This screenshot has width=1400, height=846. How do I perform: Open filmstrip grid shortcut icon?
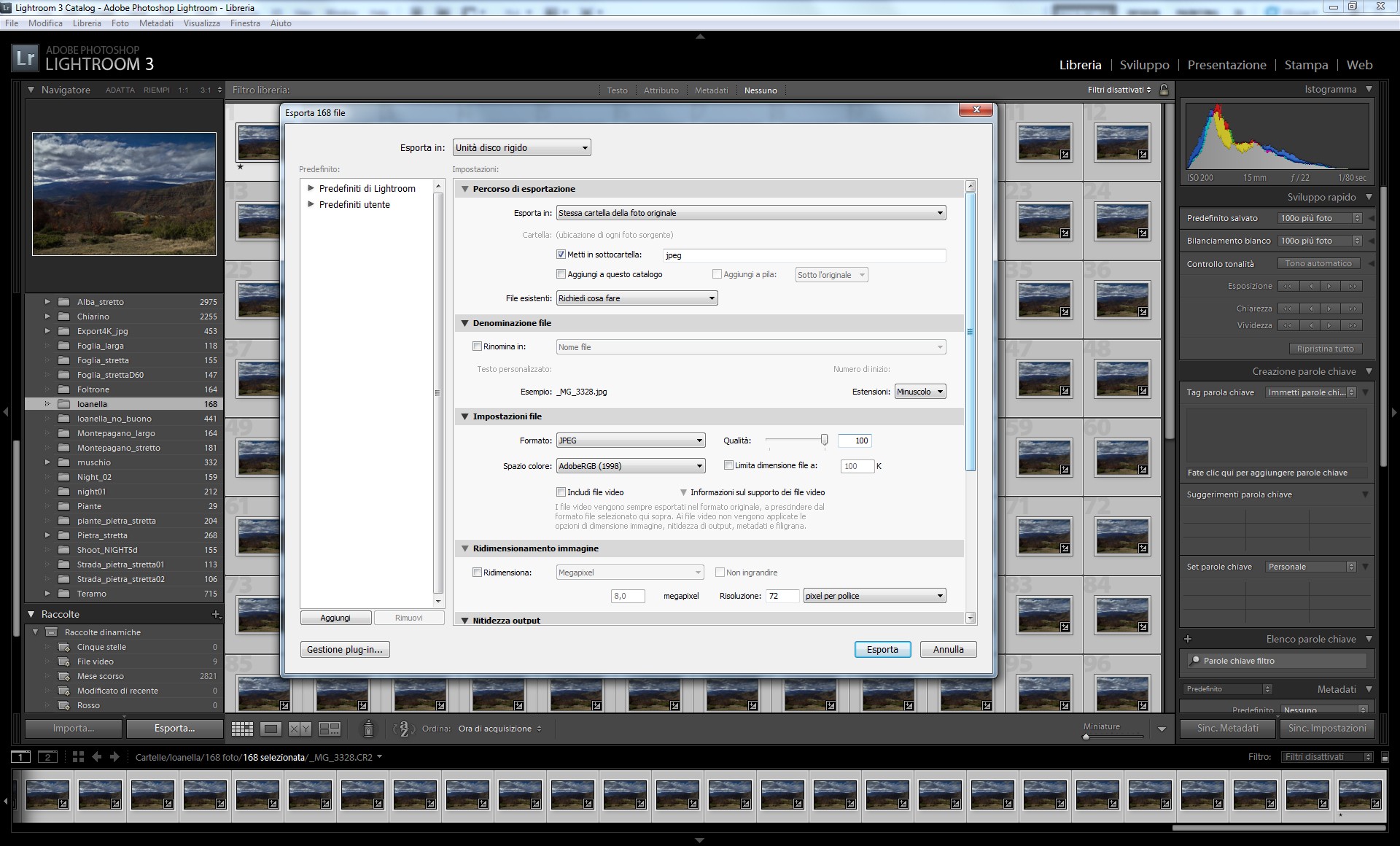click(x=78, y=757)
